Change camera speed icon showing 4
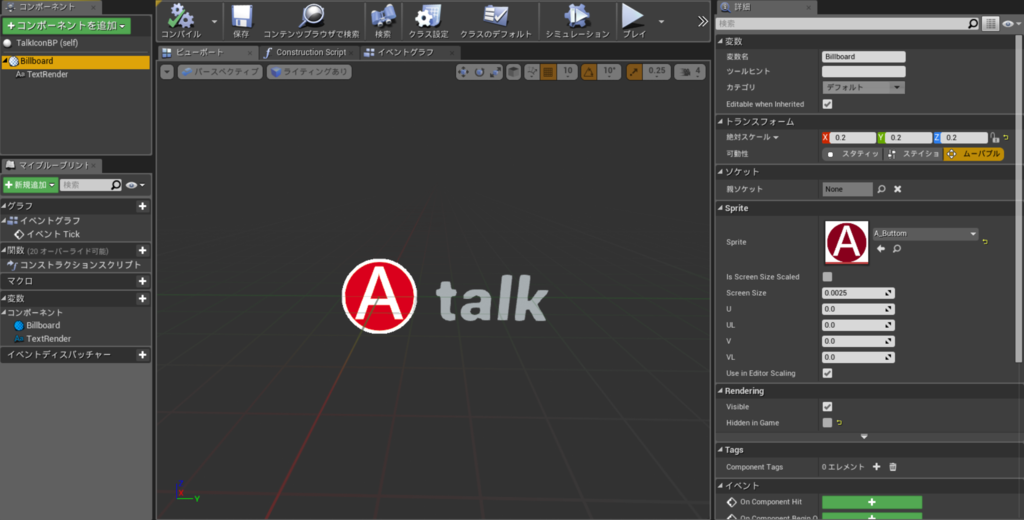This screenshot has width=1024, height=520. point(690,72)
